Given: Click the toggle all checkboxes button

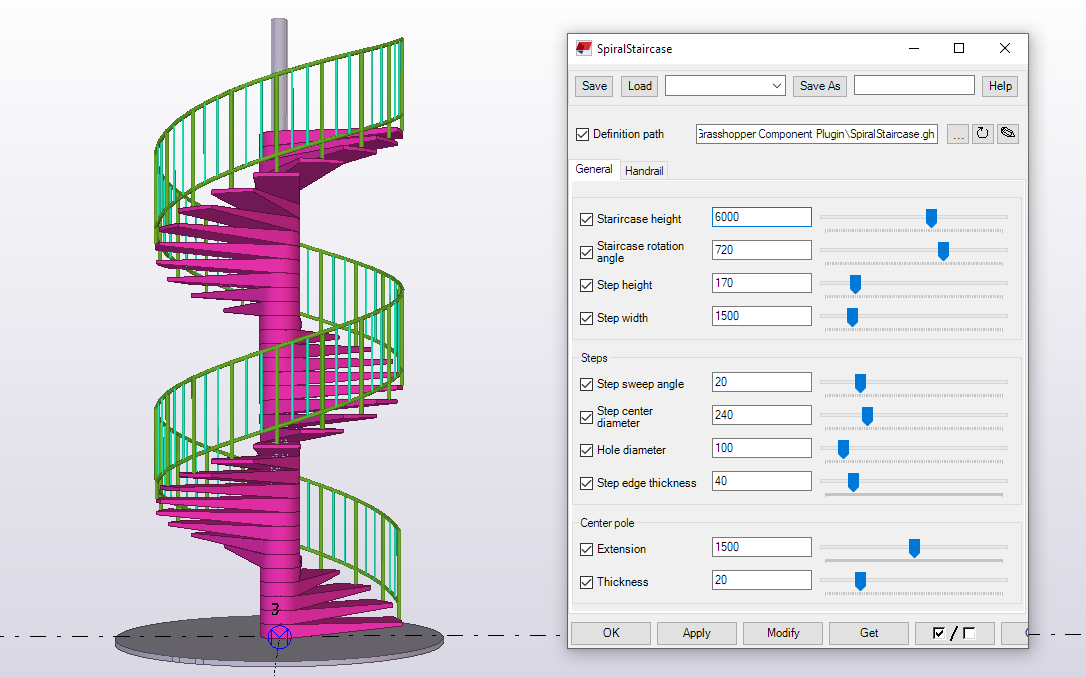Looking at the screenshot, I should coord(953,633).
